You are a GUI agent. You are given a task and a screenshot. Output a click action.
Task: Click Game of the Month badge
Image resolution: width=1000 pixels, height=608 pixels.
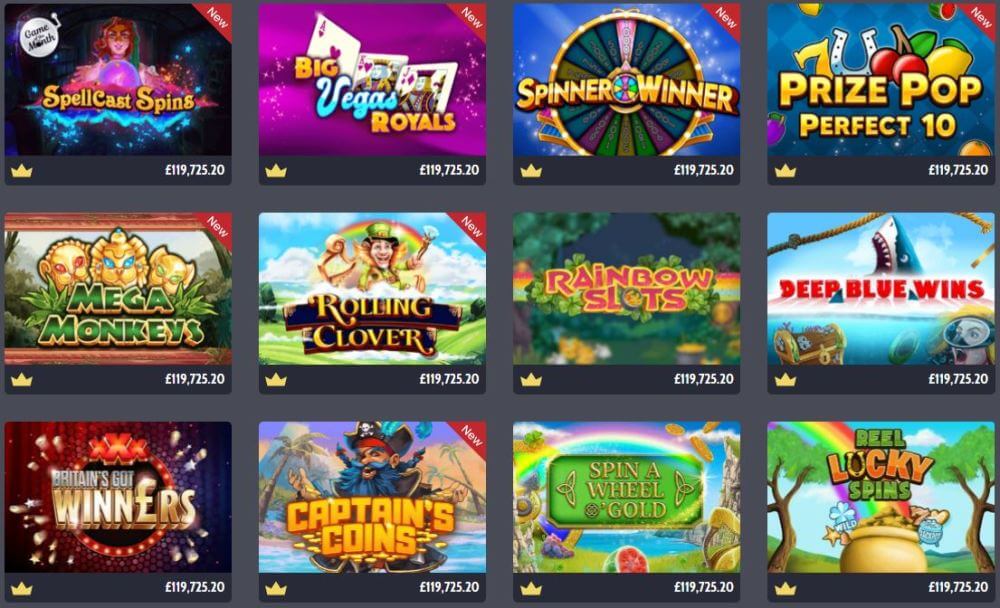(40, 36)
